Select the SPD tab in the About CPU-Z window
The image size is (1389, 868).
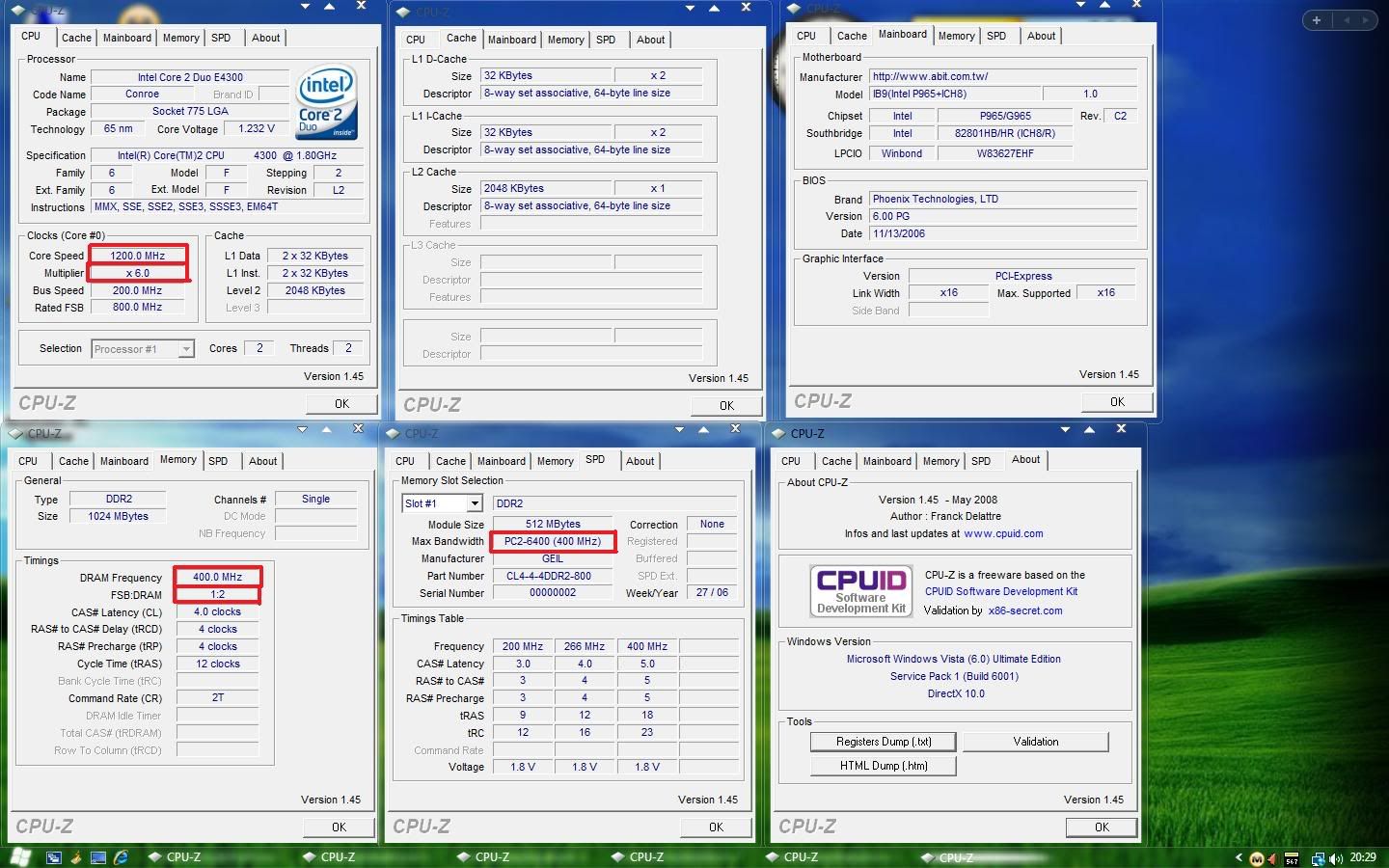(981, 461)
